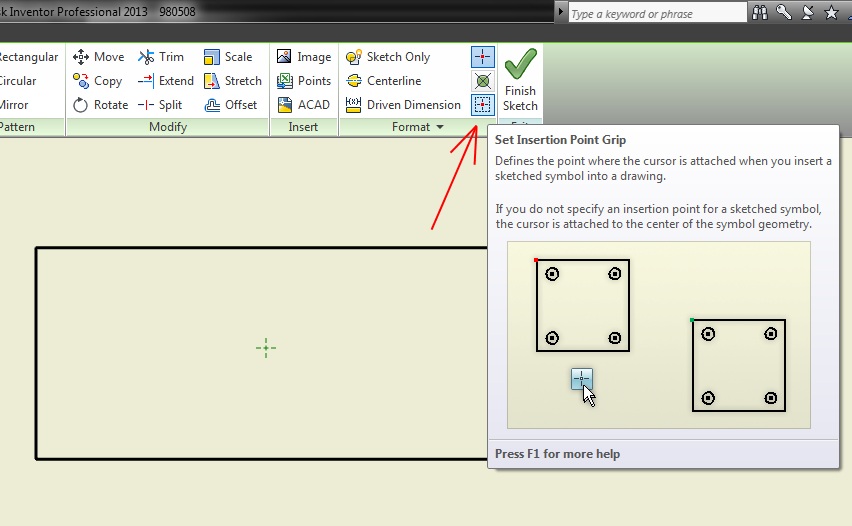Select the Mirror tool
This screenshot has height=526, width=852.
point(14,104)
